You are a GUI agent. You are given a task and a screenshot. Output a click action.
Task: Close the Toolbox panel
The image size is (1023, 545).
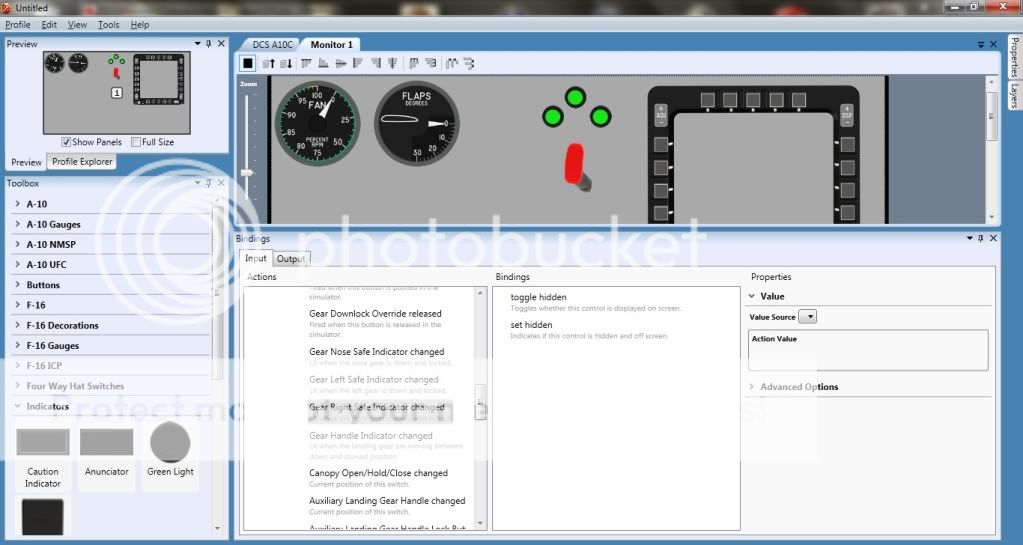[221, 183]
